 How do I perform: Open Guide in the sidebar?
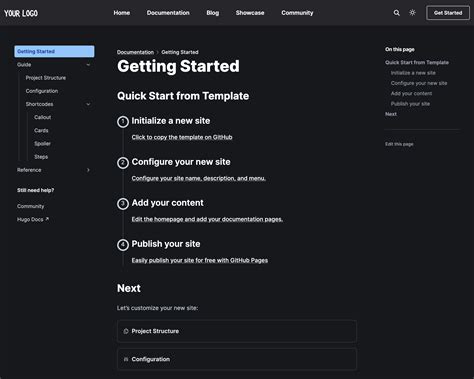[24, 65]
